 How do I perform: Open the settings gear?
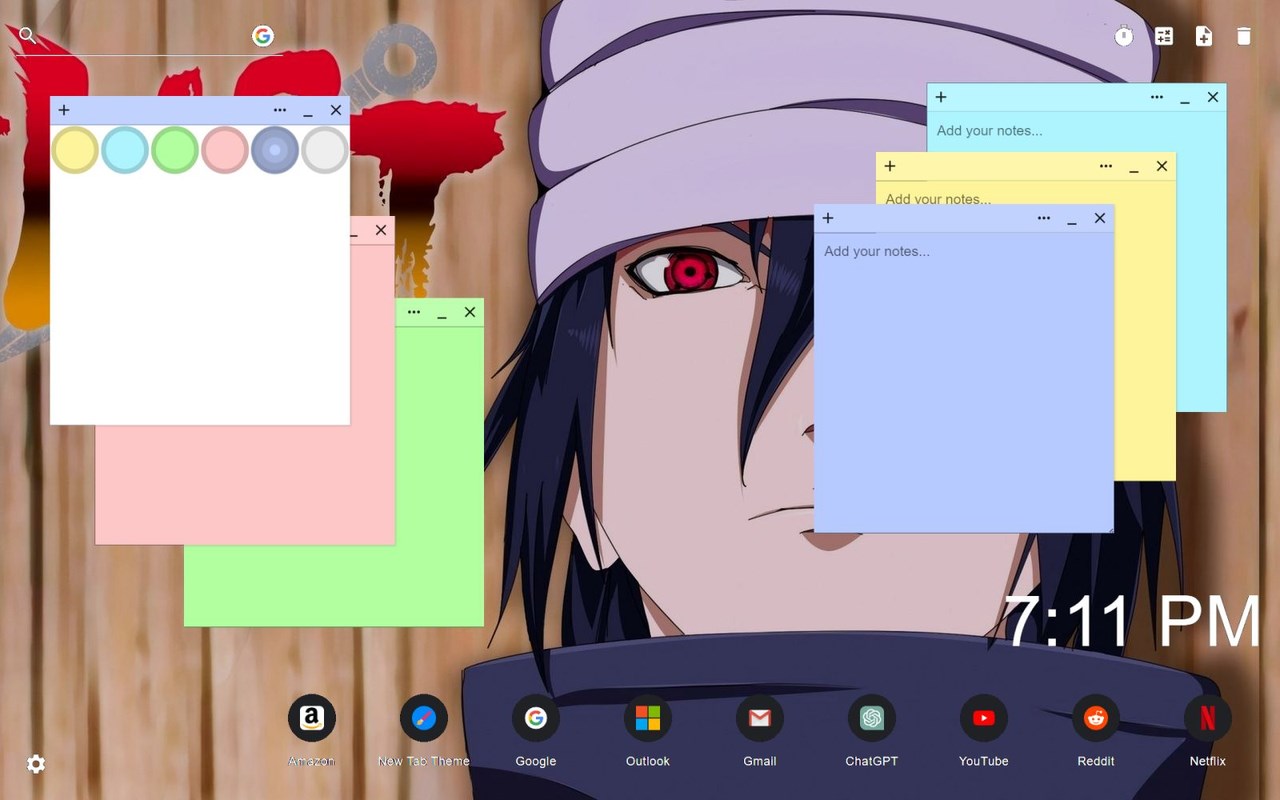tap(36, 764)
